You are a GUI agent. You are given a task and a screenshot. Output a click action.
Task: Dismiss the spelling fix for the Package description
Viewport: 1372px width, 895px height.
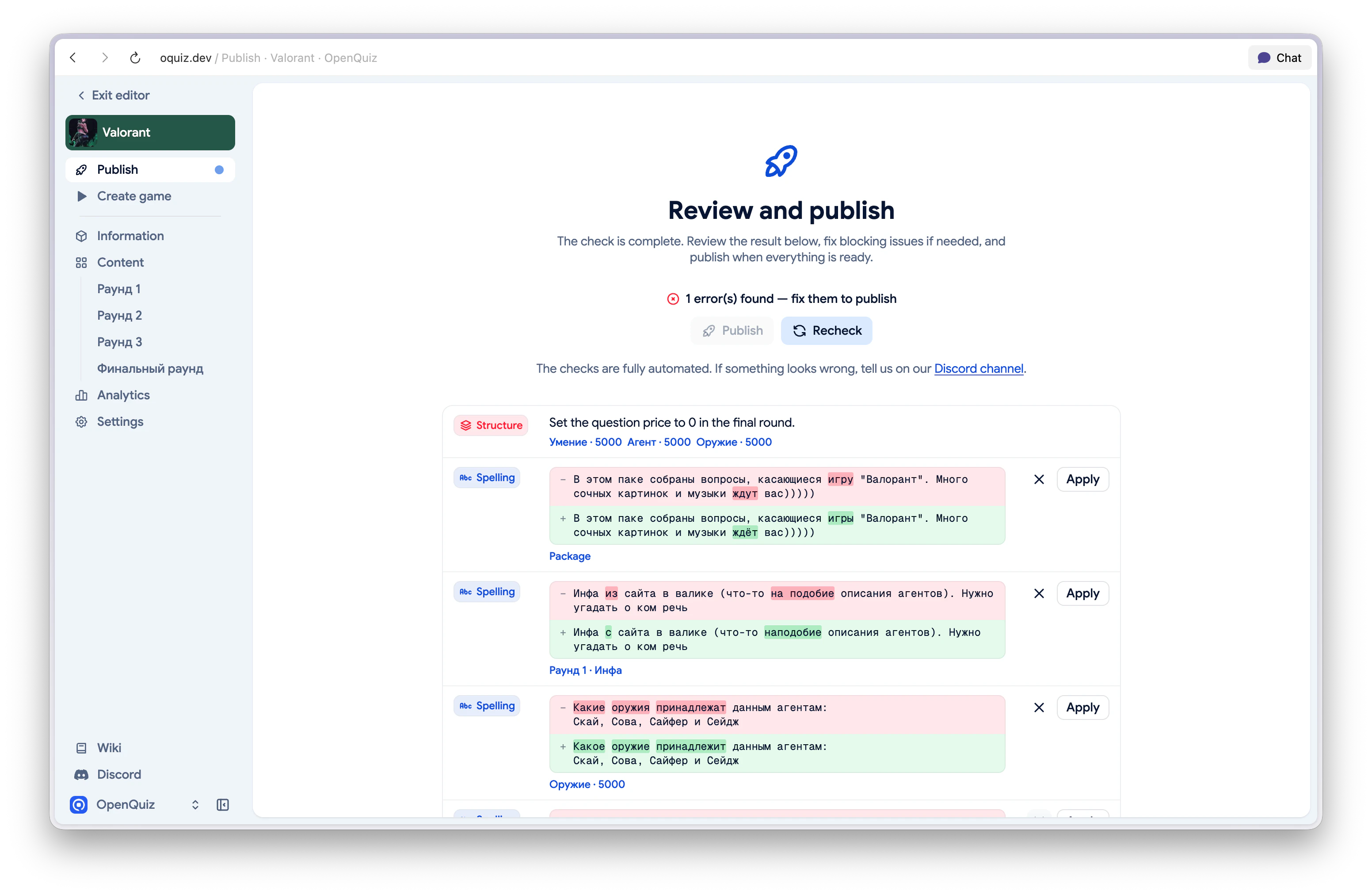[x=1039, y=479]
